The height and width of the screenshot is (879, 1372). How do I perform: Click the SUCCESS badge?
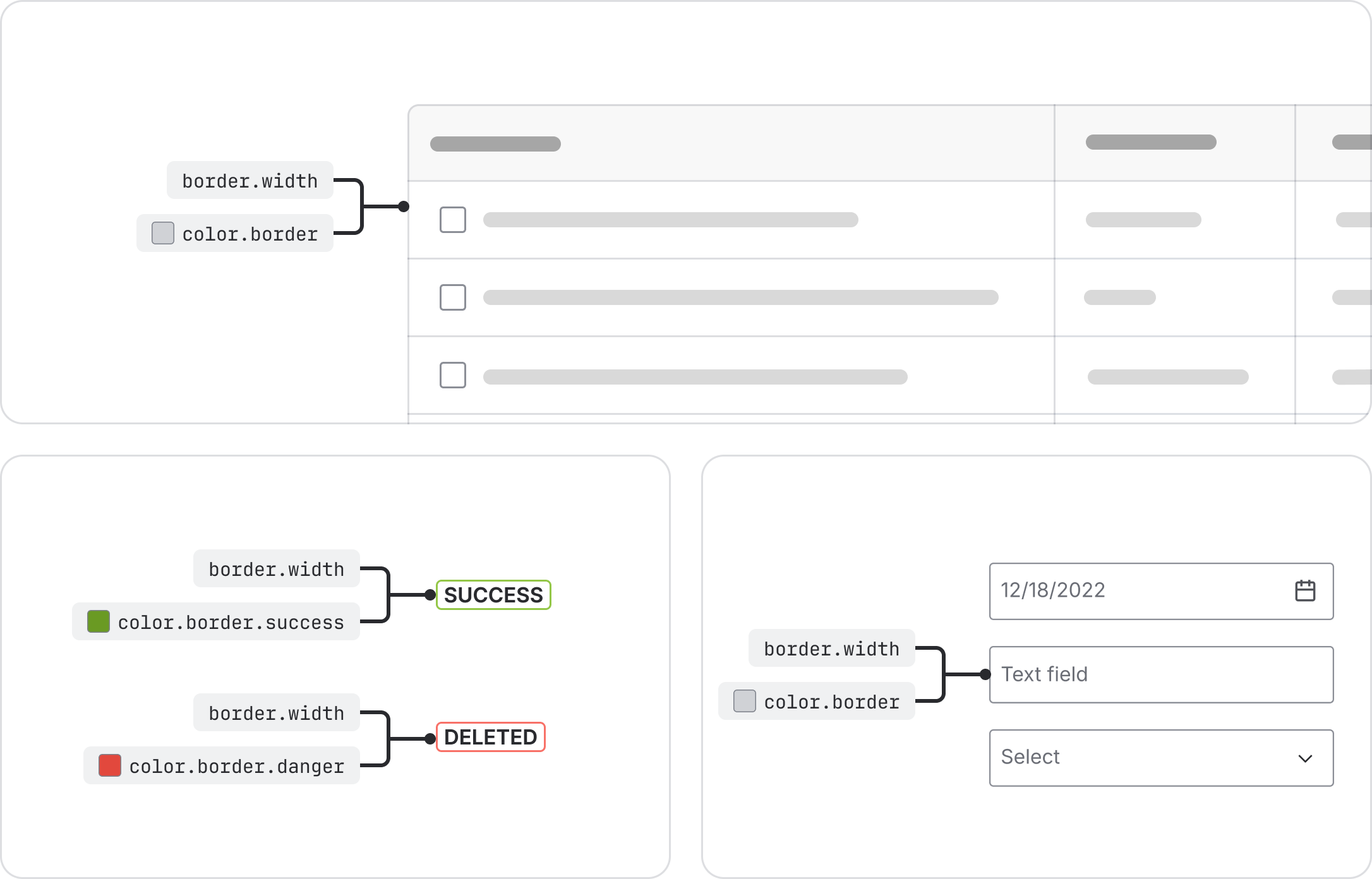point(493,595)
